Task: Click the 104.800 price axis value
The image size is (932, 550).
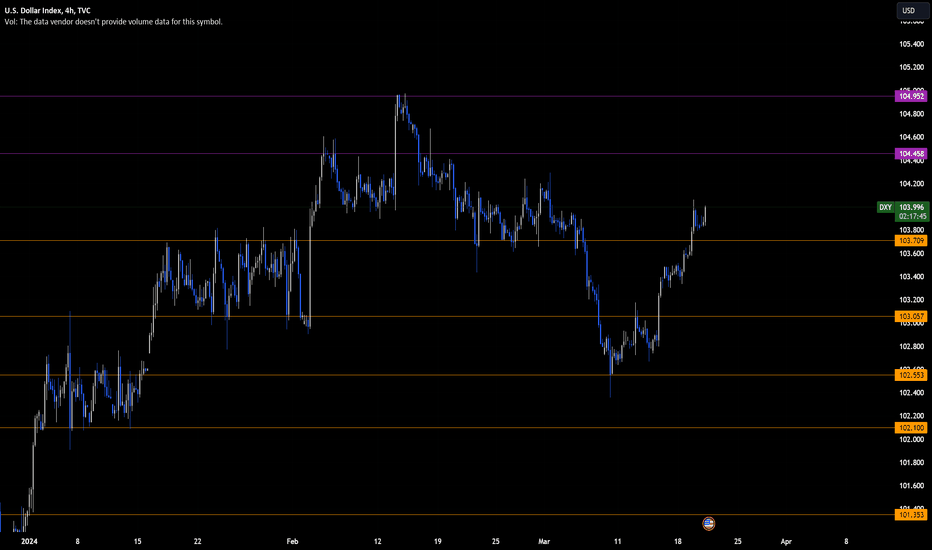Action: (912, 114)
